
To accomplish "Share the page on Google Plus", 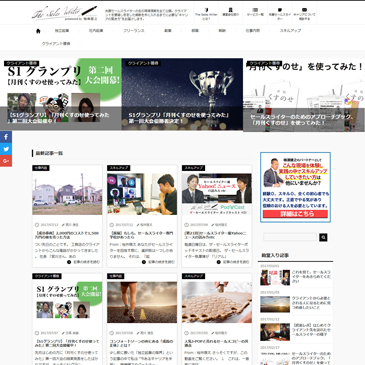I will [x=6, y=161].
